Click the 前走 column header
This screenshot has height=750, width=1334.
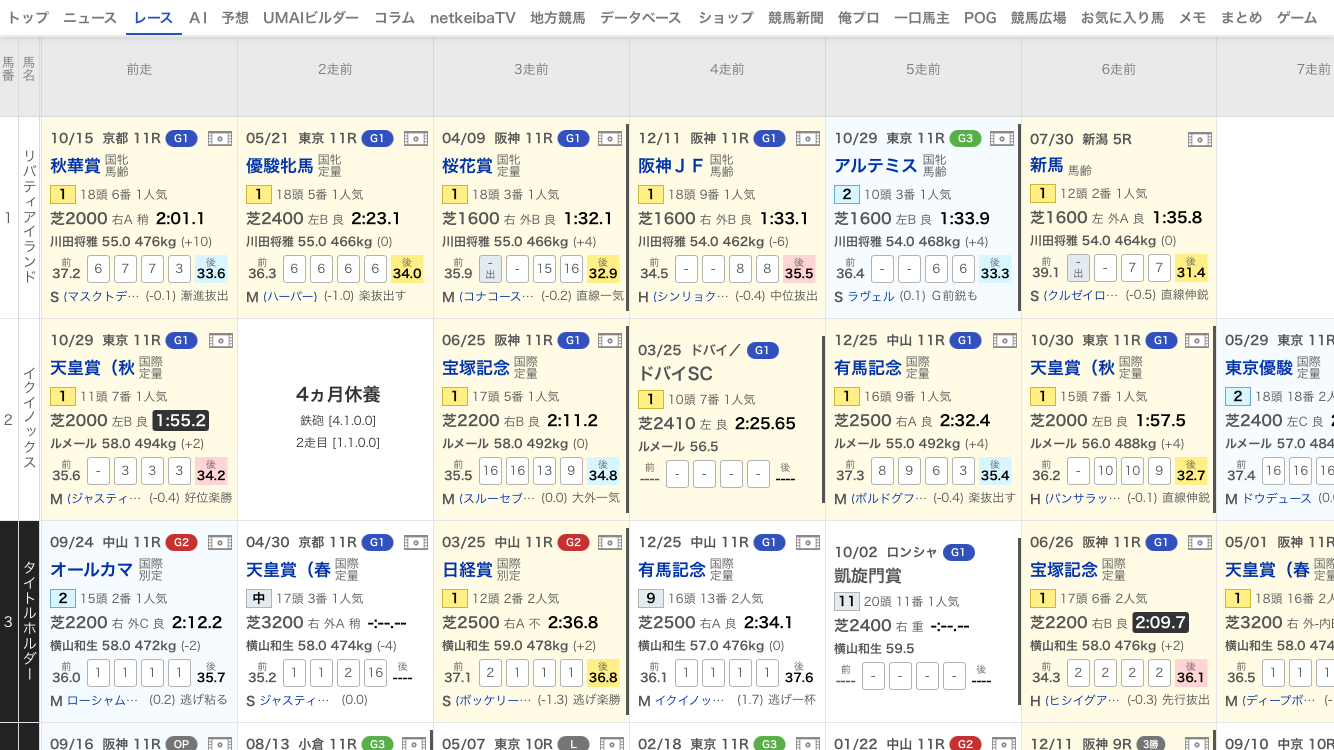(139, 69)
